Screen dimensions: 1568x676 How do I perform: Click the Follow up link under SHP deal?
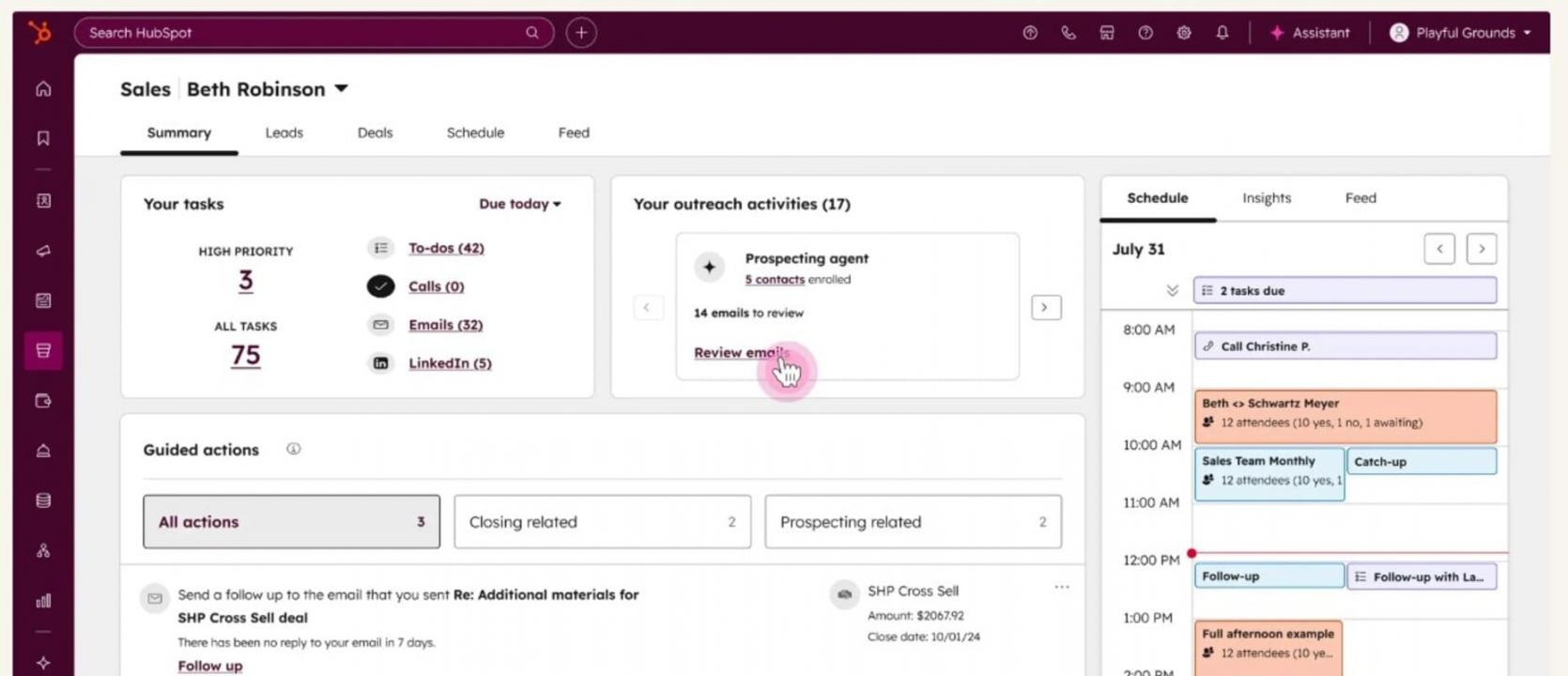pyautogui.click(x=210, y=666)
